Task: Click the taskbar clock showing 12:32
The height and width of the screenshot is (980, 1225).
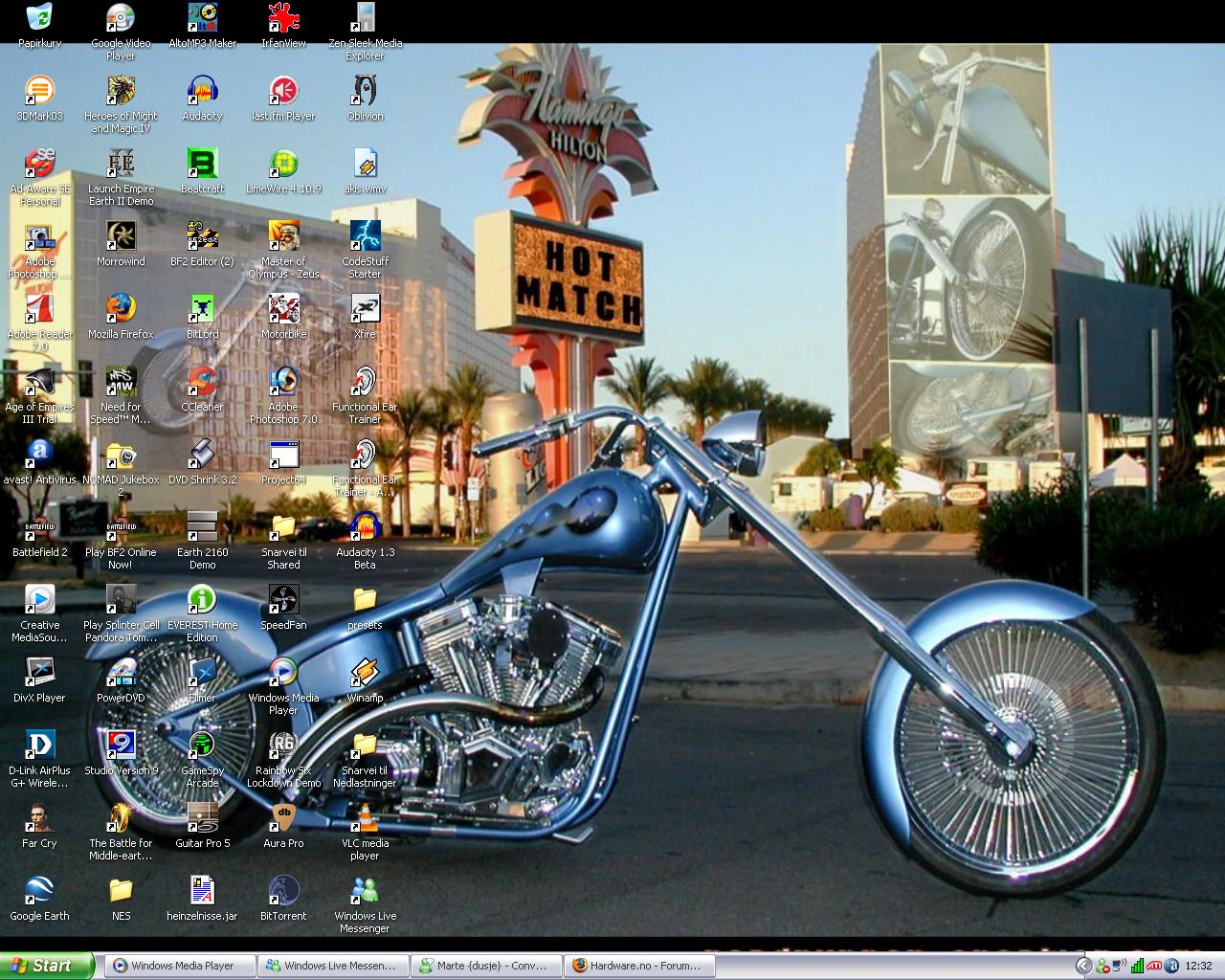Action: click(1198, 966)
